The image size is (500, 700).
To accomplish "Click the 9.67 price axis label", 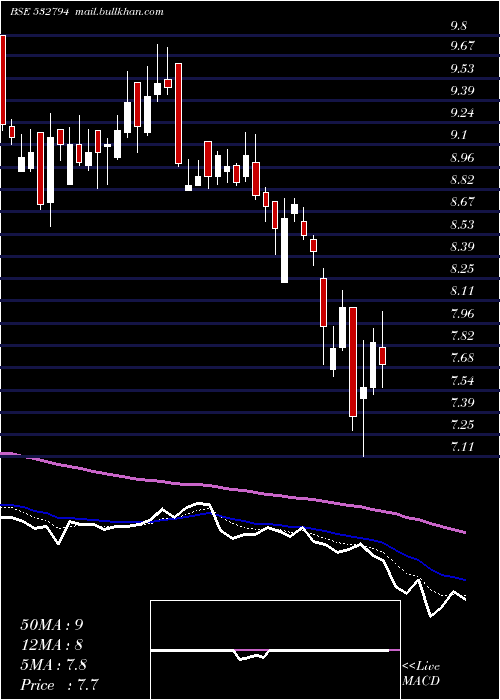I will point(462,46).
